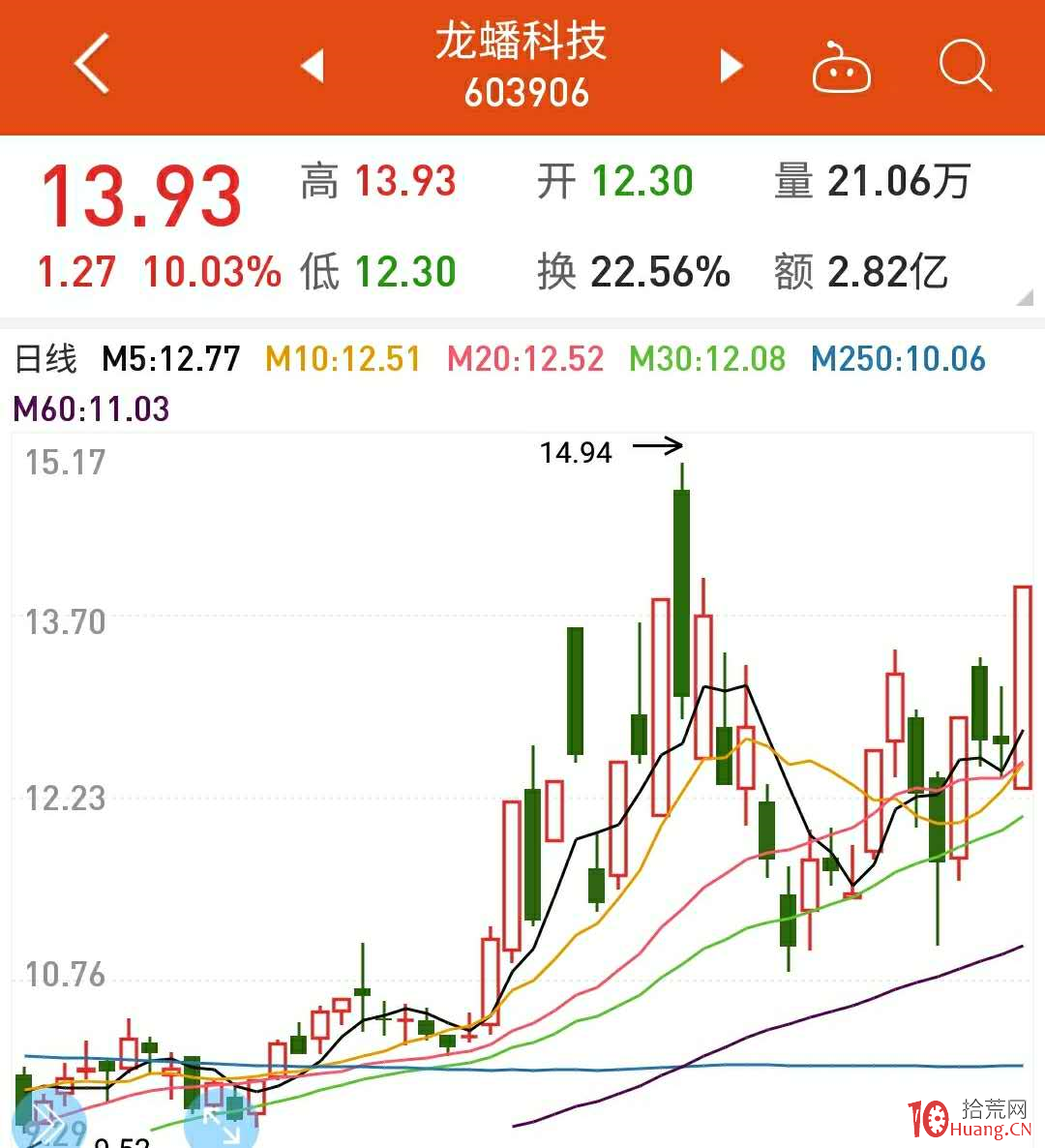
Task: Tap the volume 量 21.06万
Action: 873,181
